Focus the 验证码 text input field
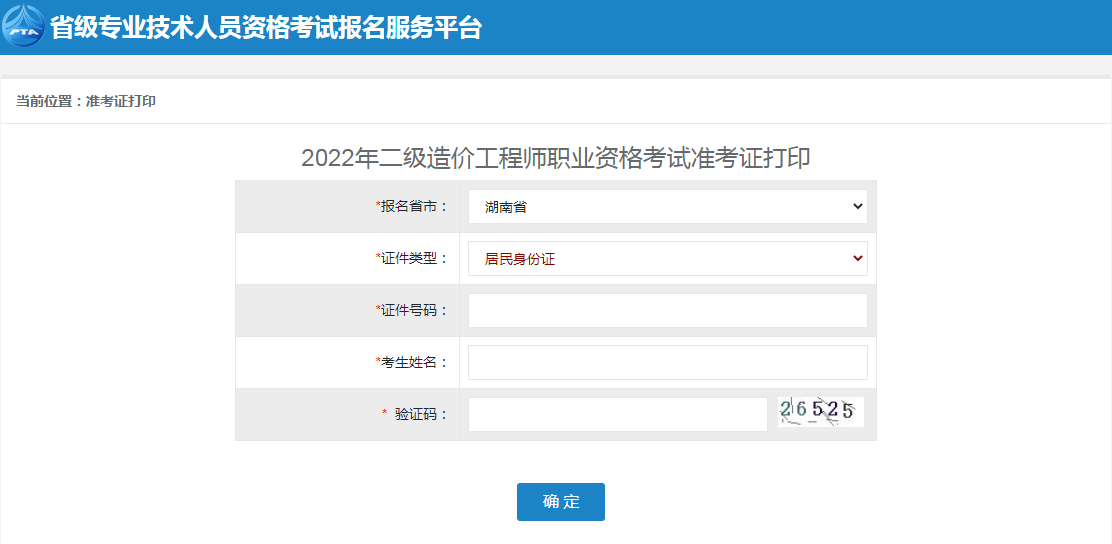 (x=618, y=414)
